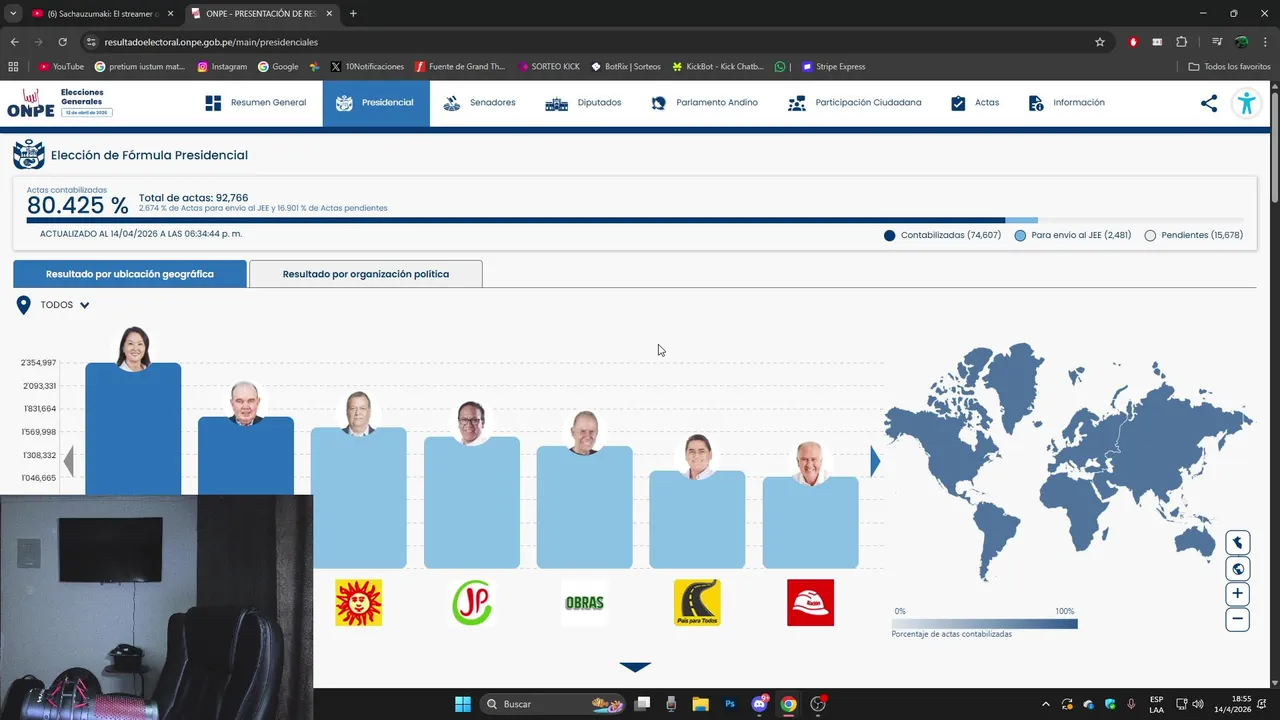The width and height of the screenshot is (1280, 720).
Task: Open Participación Ciudadana section
Action: click(855, 103)
